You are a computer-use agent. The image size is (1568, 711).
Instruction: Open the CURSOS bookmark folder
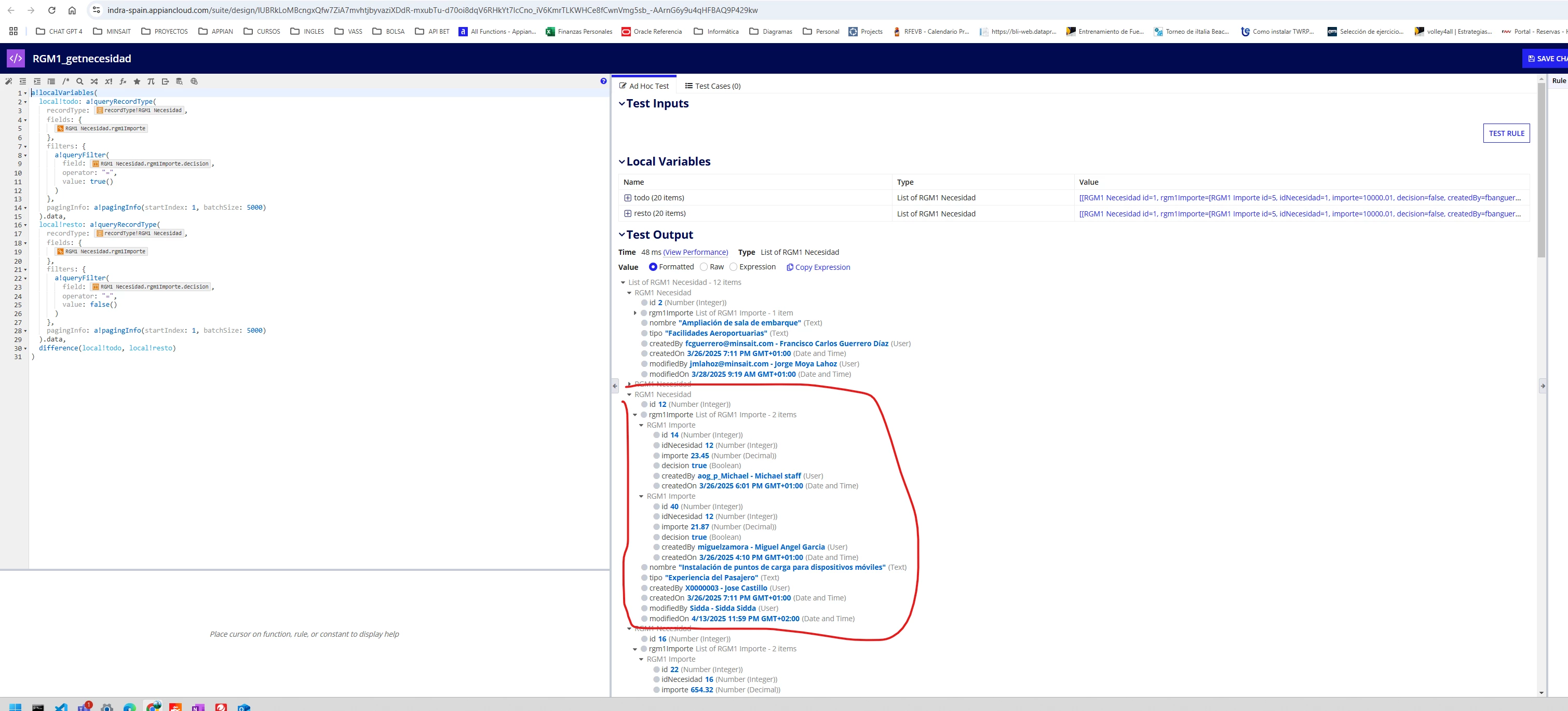262,31
